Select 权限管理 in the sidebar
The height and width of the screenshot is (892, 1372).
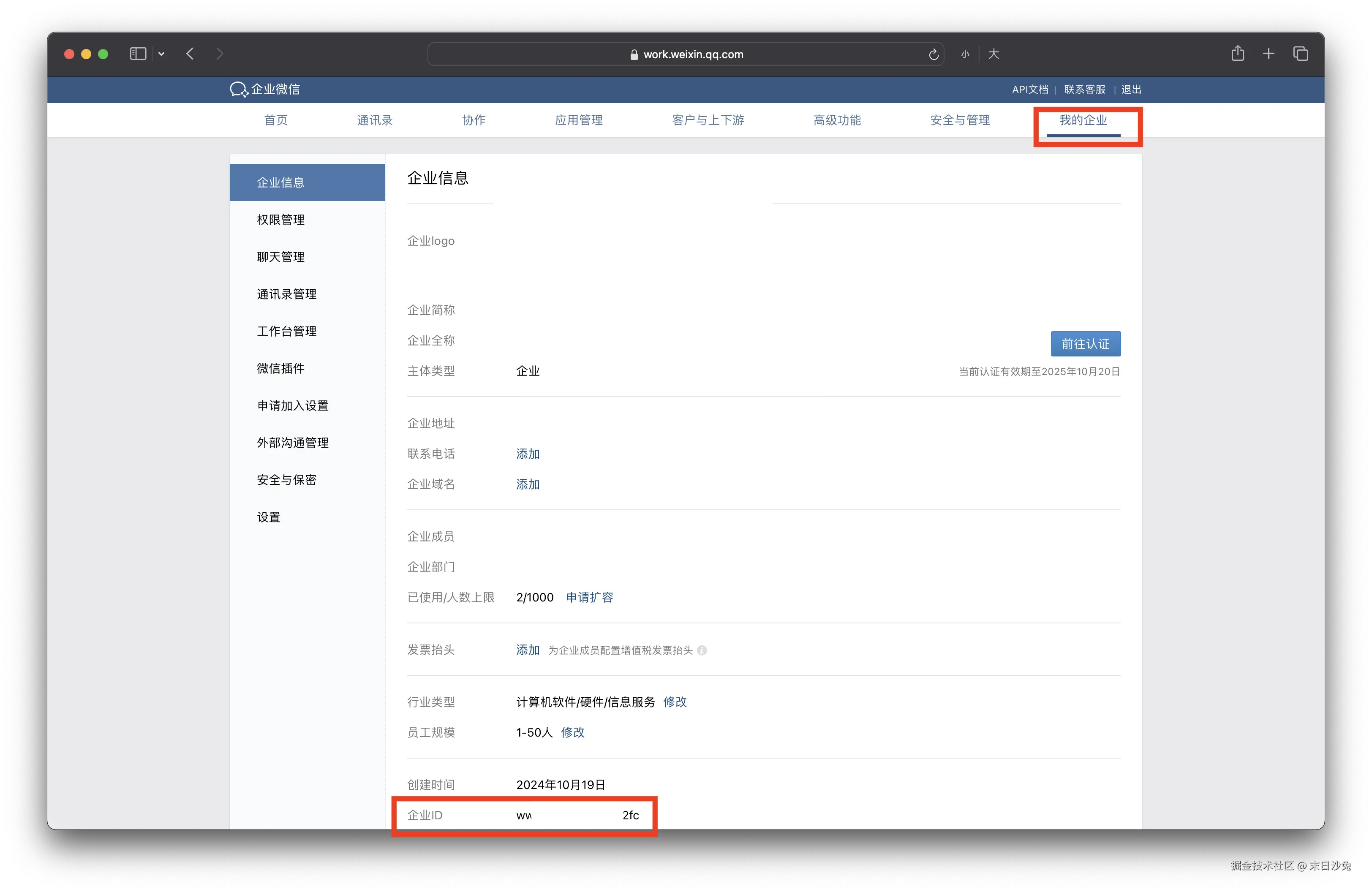click(x=307, y=220)
